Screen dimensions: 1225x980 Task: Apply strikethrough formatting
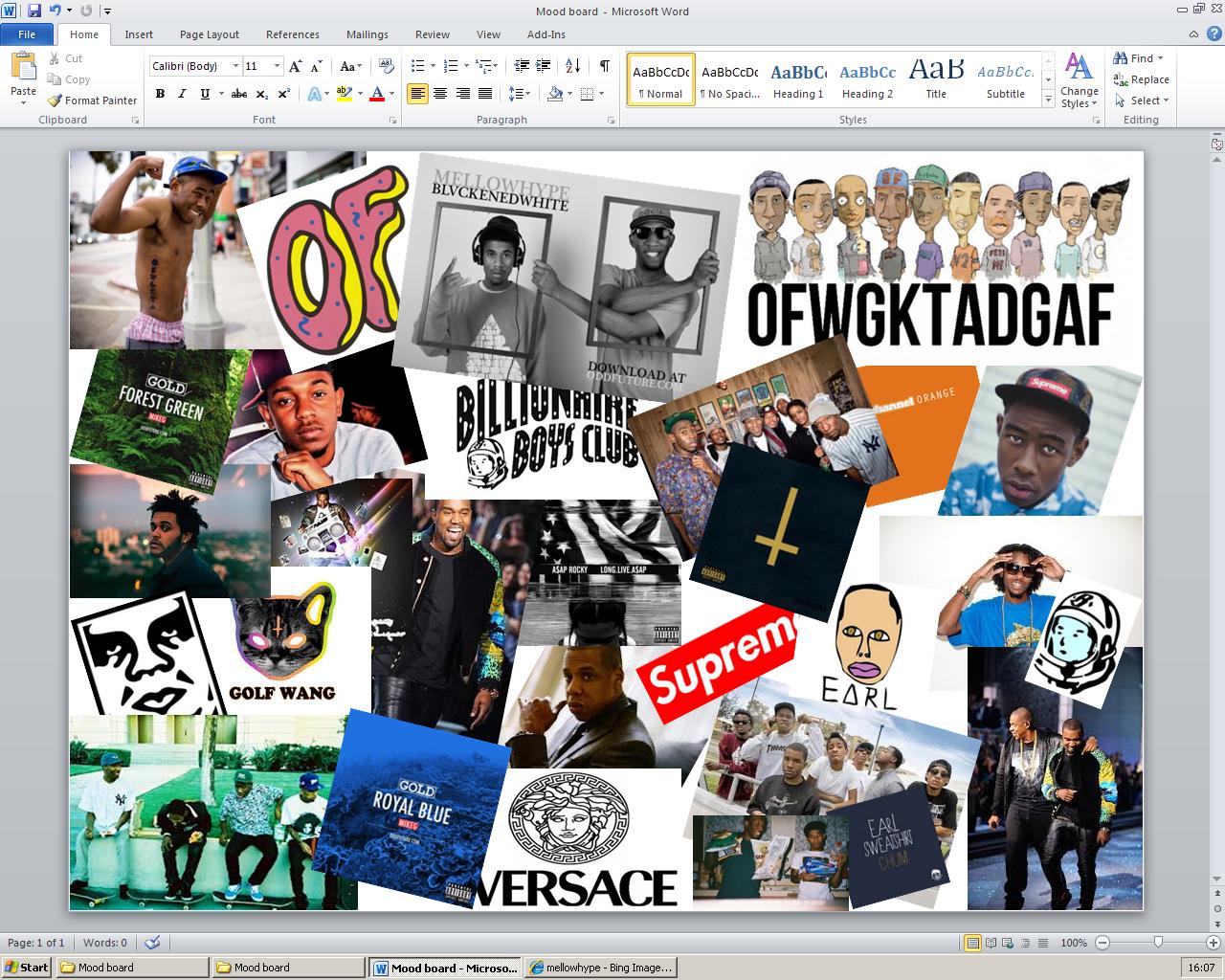[x=239, y=94]
